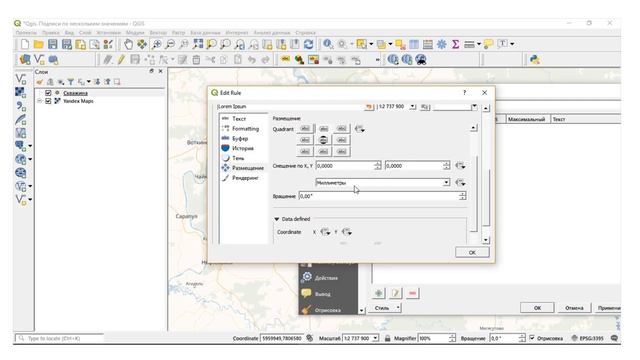Click the red remove rule minus button
Viewport: 640px width, 360px height.
pos(413,293)
